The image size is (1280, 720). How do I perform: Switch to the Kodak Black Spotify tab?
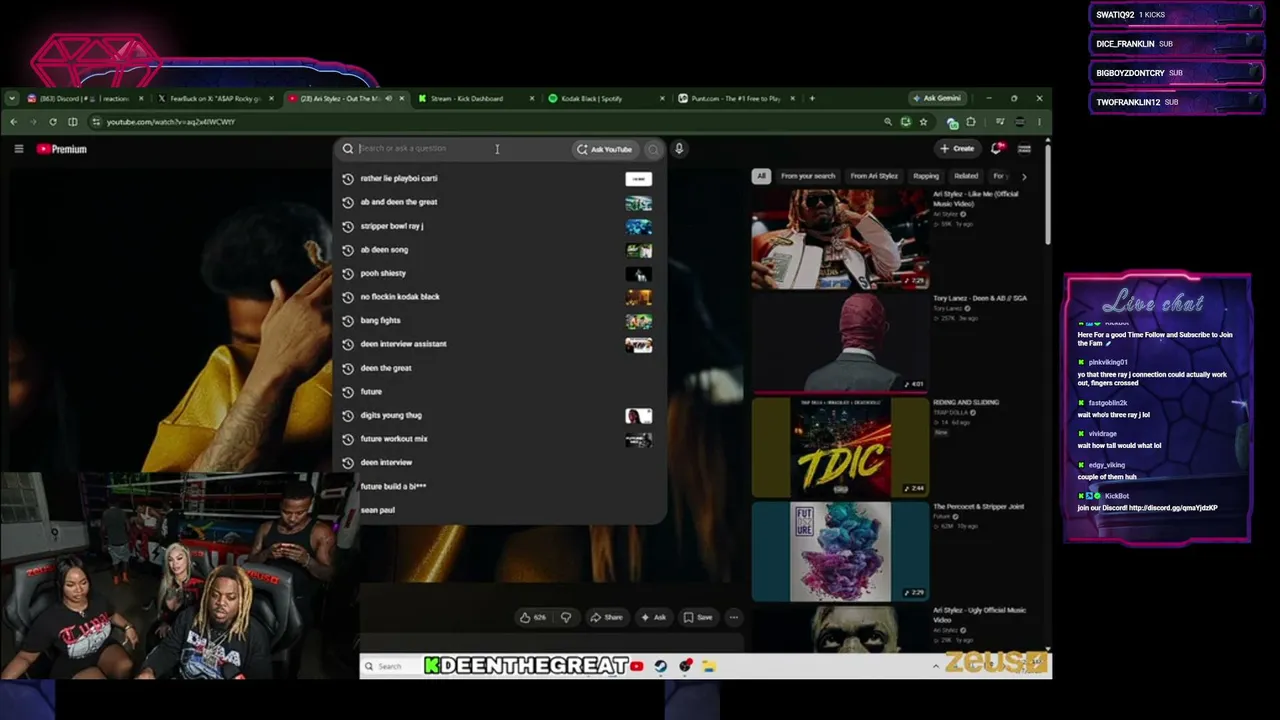tap(605, 98)
